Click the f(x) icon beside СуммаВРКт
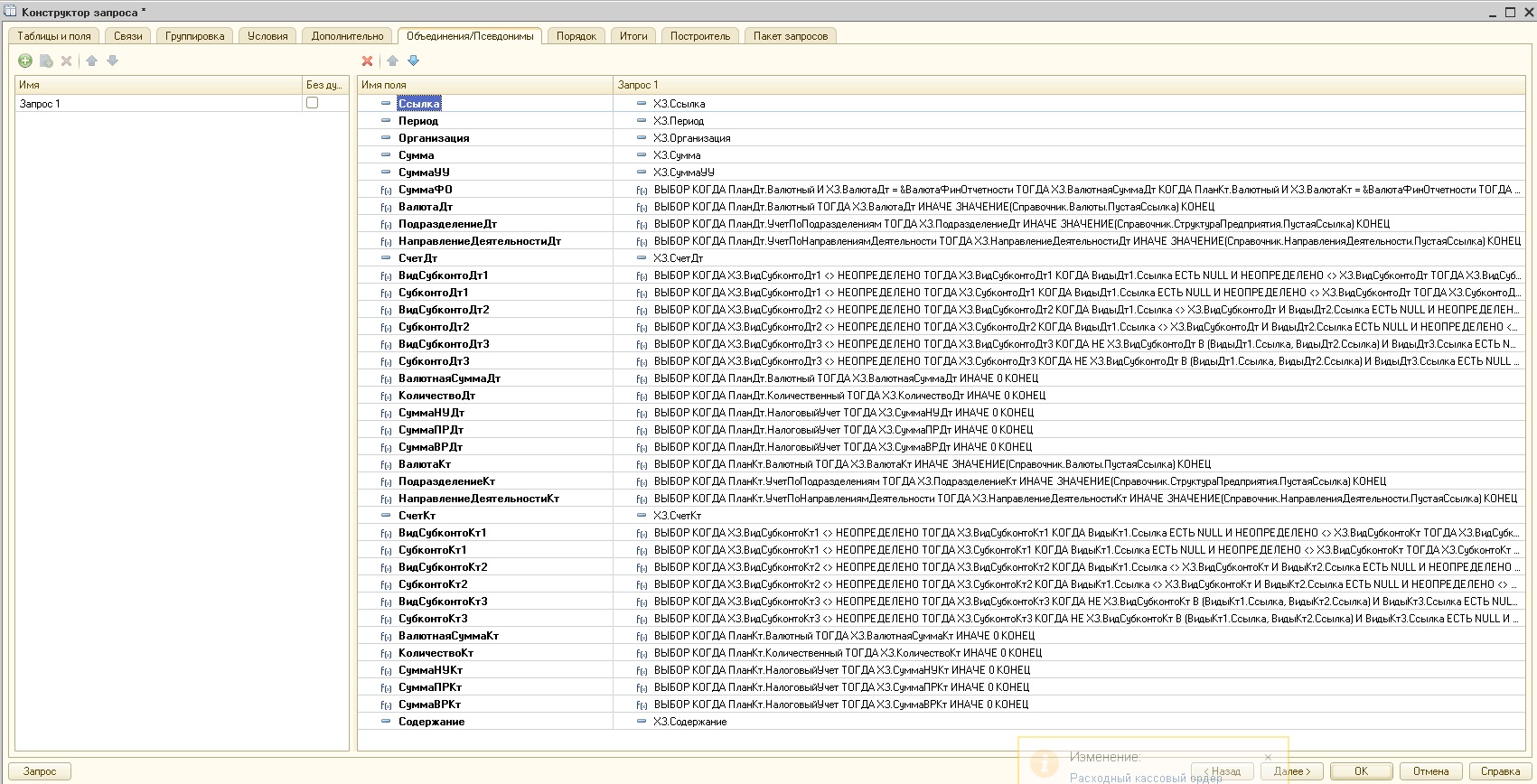This screenshot has width=1537, height=784. pos(386,705)
